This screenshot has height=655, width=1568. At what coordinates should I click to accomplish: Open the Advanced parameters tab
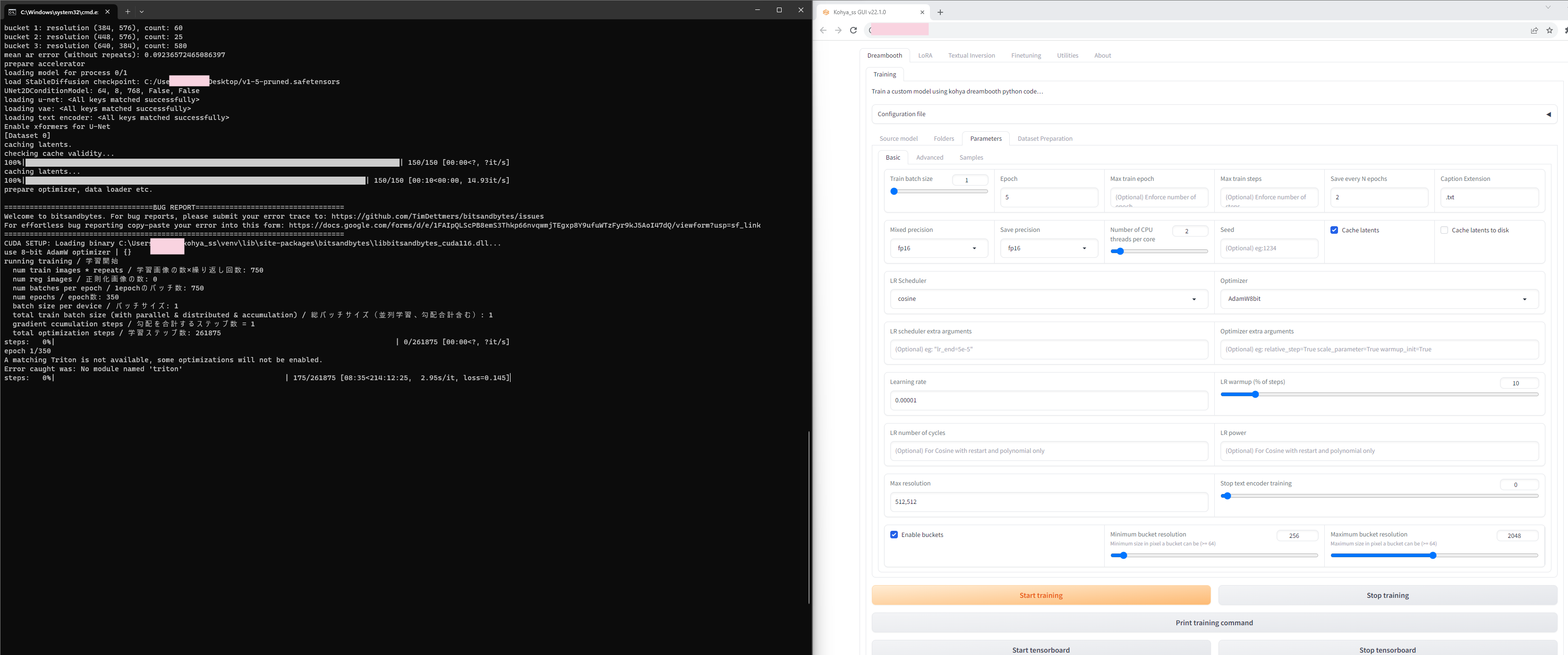929,158
